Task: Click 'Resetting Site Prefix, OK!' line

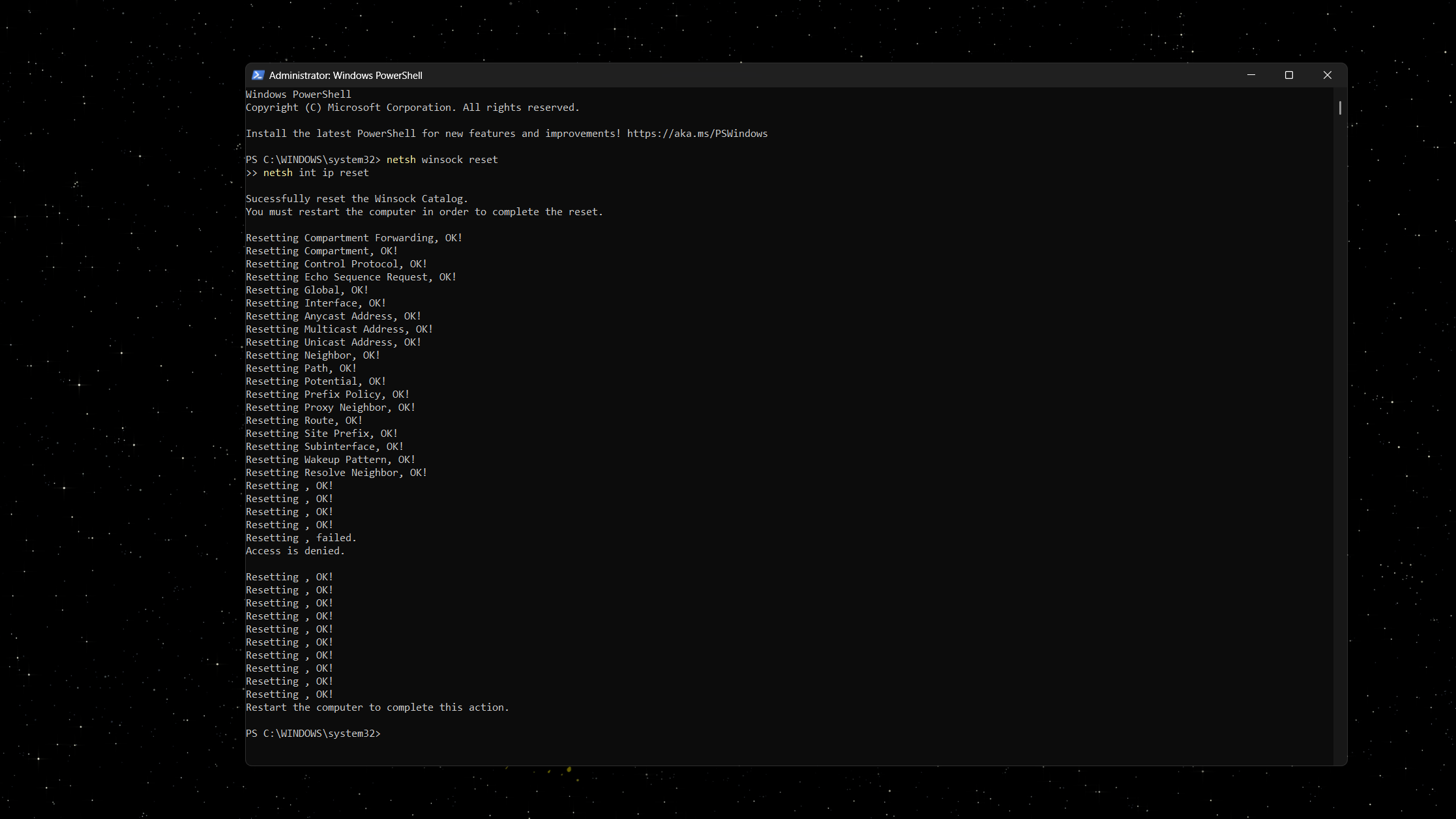Action: pos(321,434)
